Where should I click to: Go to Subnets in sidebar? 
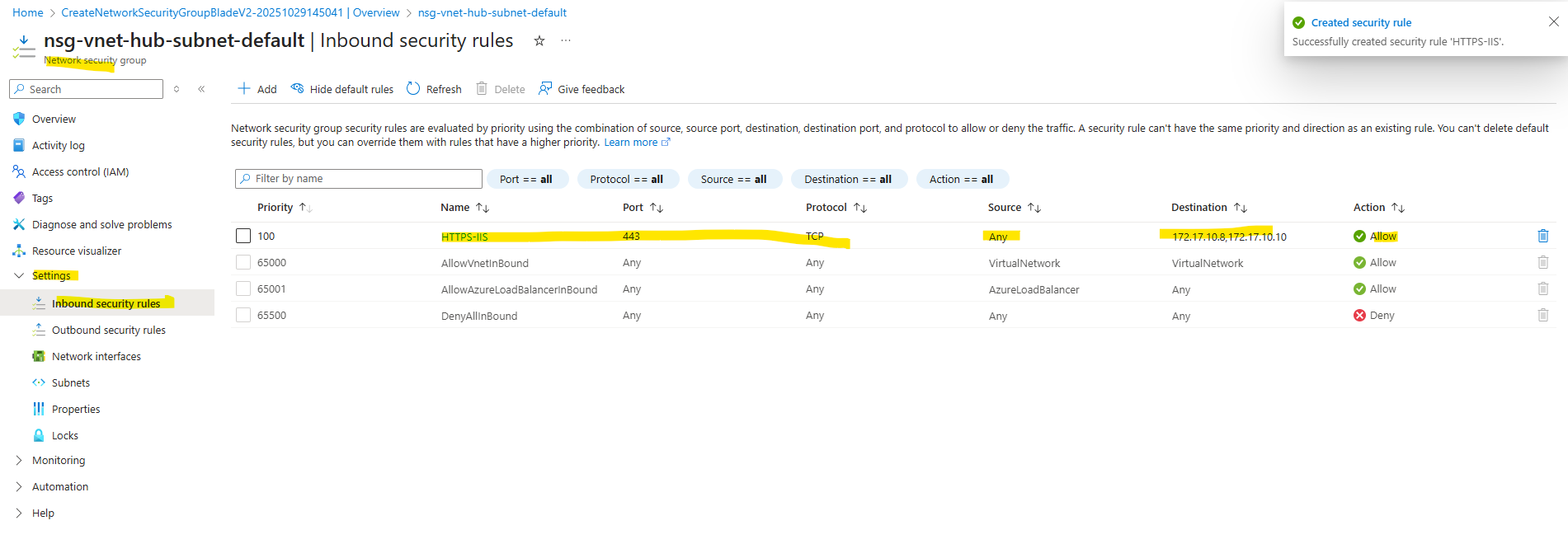pyautogui.click(x=71, y=382)
